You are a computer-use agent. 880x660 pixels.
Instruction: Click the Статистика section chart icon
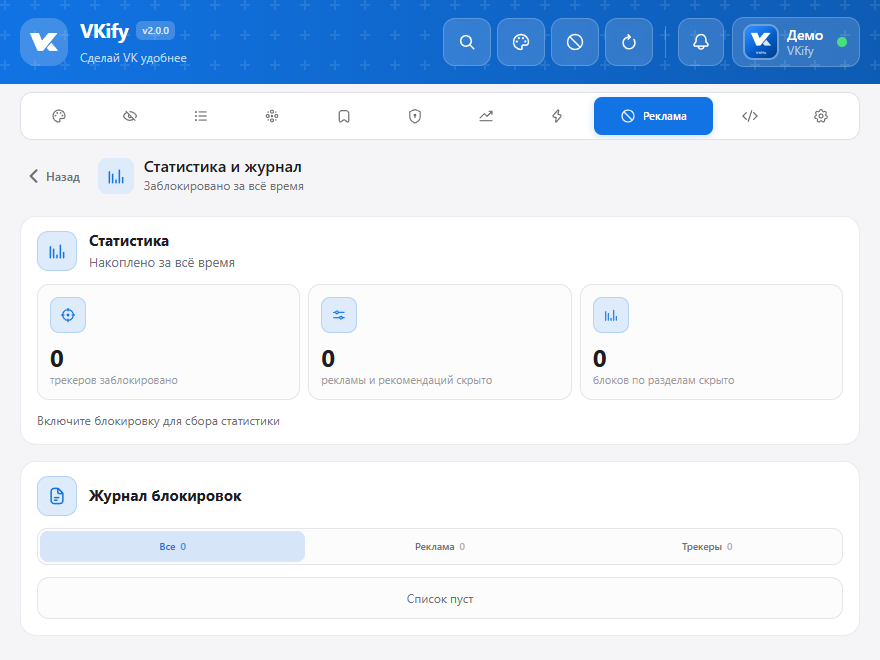pyautogui.click(x=57, y=251)
